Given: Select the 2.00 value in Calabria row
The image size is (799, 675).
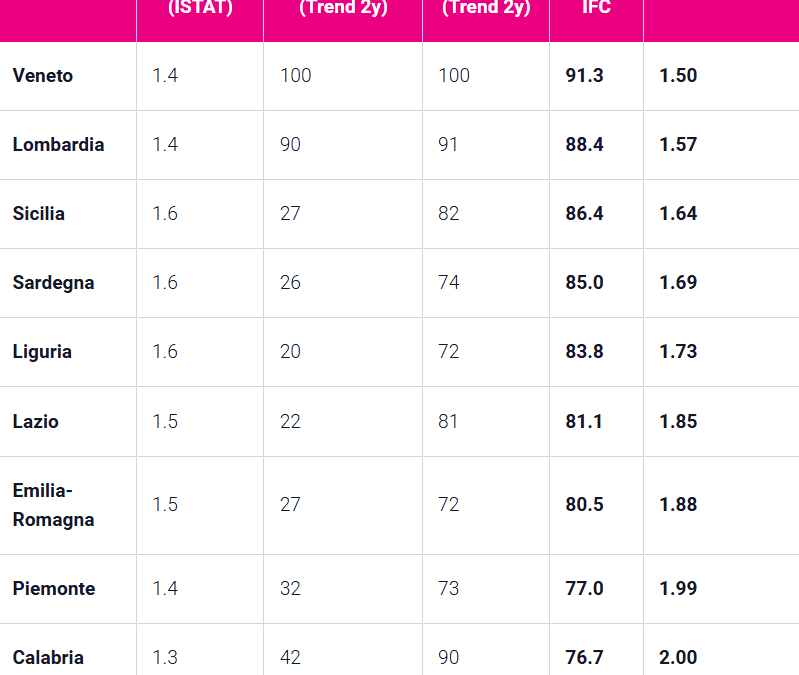Looking at the screenshot, I should [x=678, y=658].
